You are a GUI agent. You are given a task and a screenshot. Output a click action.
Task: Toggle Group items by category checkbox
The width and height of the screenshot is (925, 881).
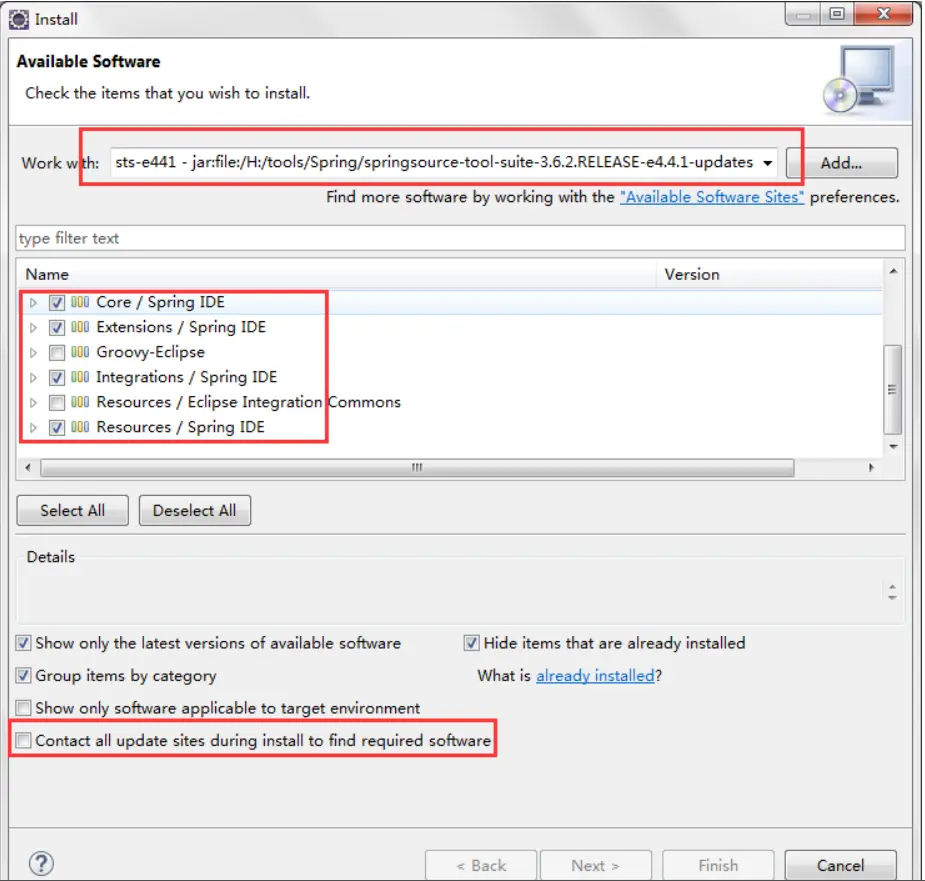[24, 675]
